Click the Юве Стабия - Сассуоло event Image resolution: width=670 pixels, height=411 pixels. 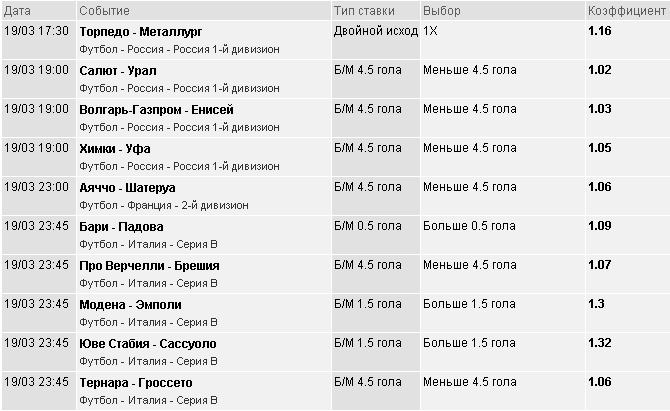pyautogui.click(x=147, y=343)
